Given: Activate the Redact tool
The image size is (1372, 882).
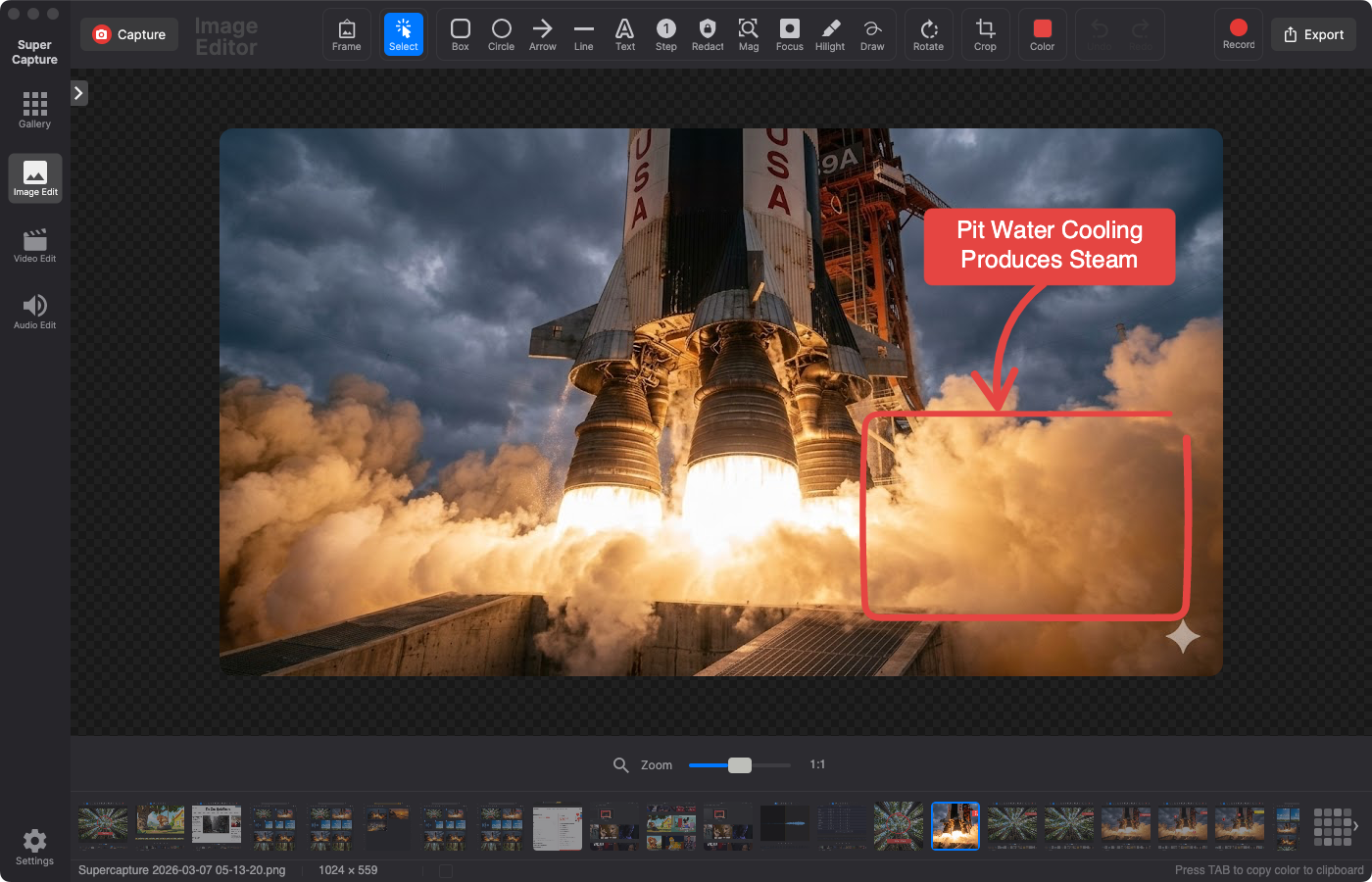Looking at the screenshot, I should pos(707,34).
